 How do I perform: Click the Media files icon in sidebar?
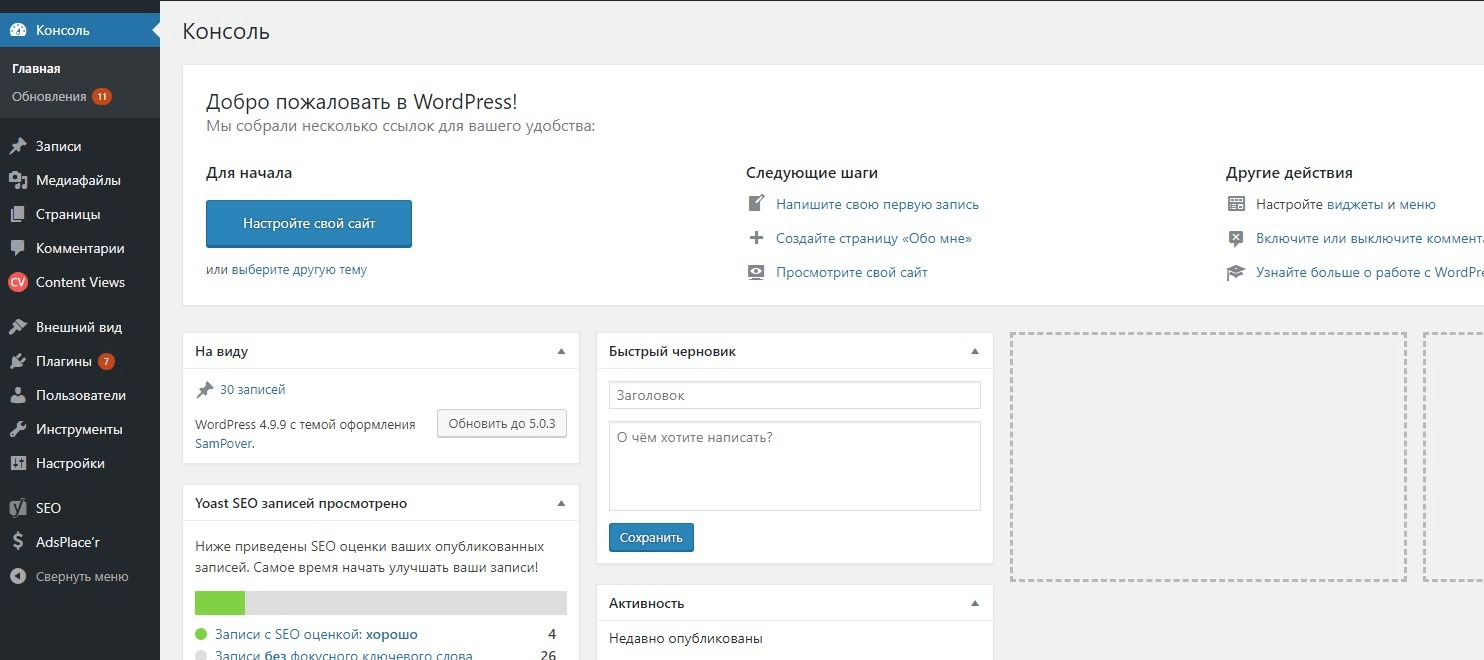point(17,180)
